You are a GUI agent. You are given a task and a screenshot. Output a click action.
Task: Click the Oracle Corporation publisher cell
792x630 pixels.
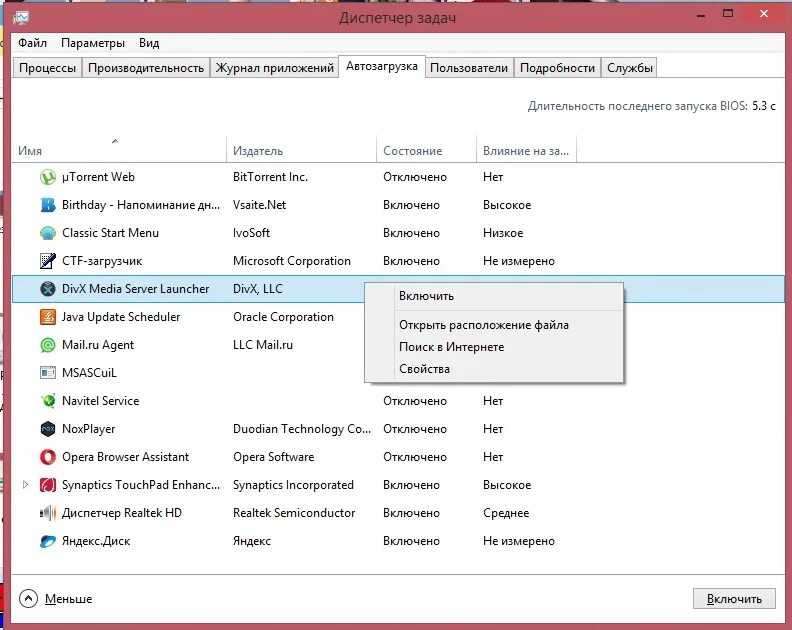click(283, 317)
